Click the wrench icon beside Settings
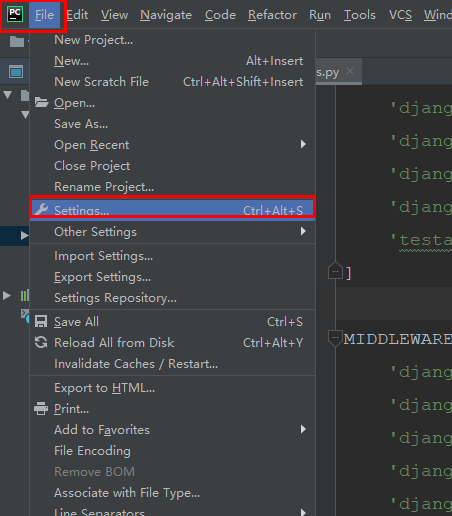Screen dimensions: 452x516 (x=41, y=209)
